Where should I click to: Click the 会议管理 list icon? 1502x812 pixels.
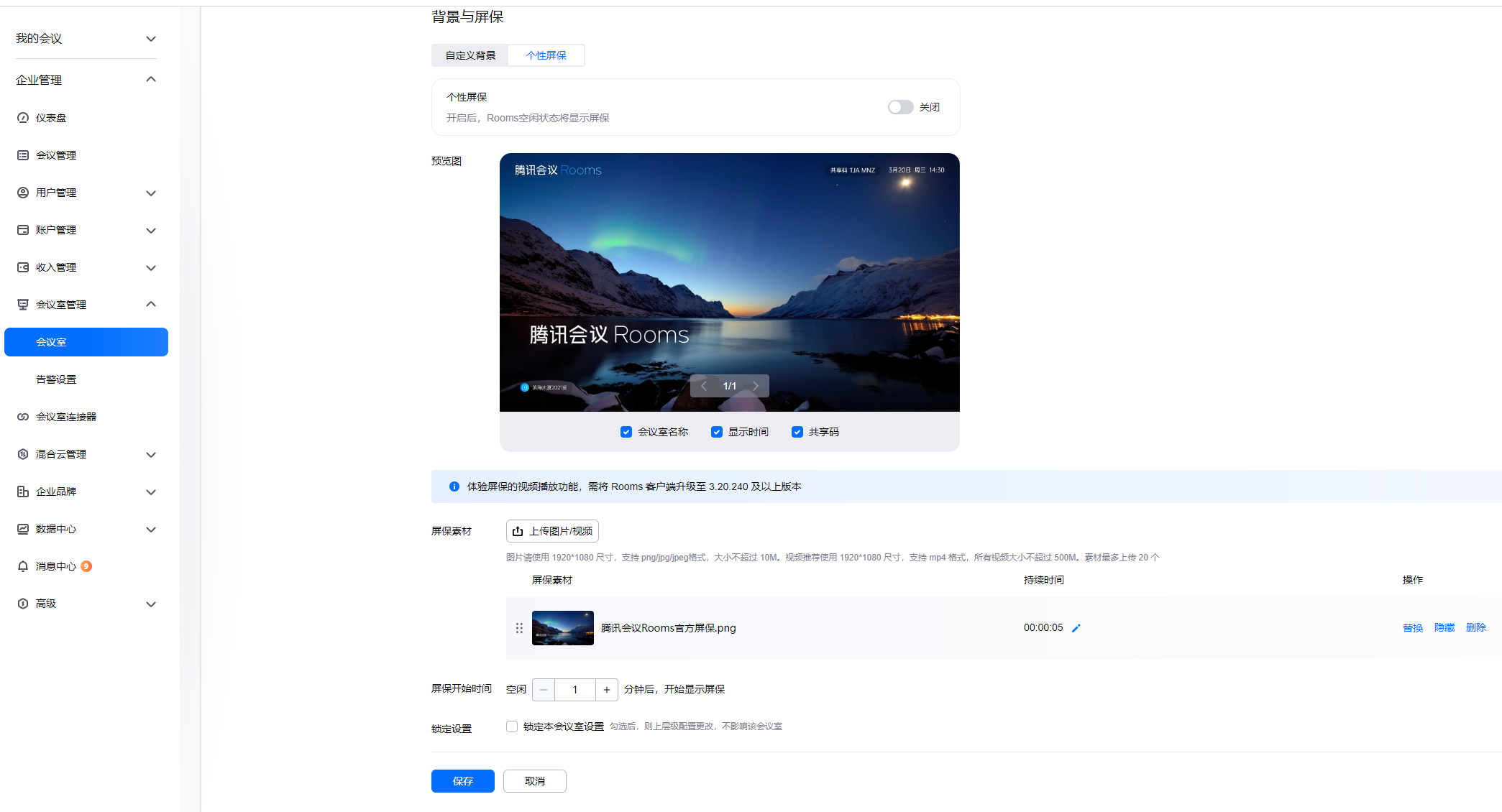coord(23,155)
